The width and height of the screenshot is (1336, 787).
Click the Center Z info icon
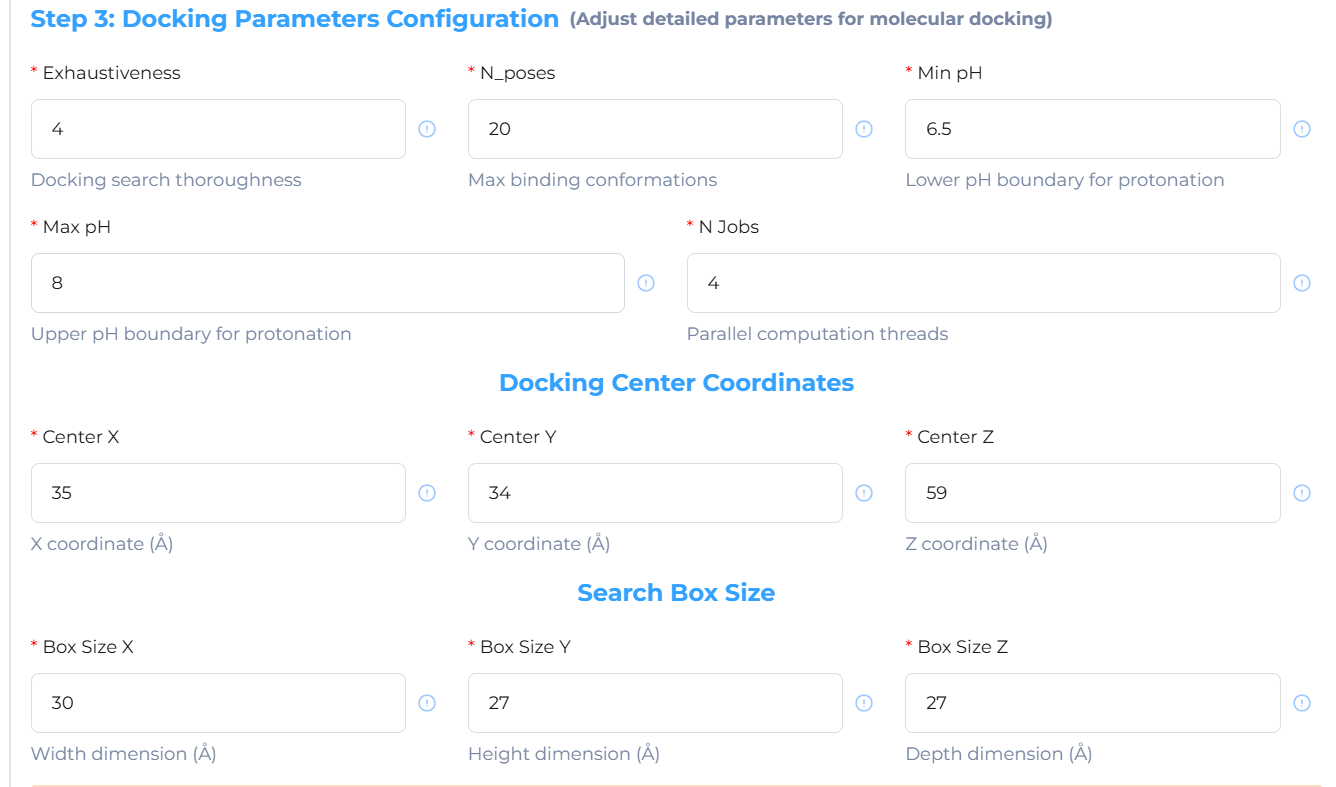(1301, 493)
